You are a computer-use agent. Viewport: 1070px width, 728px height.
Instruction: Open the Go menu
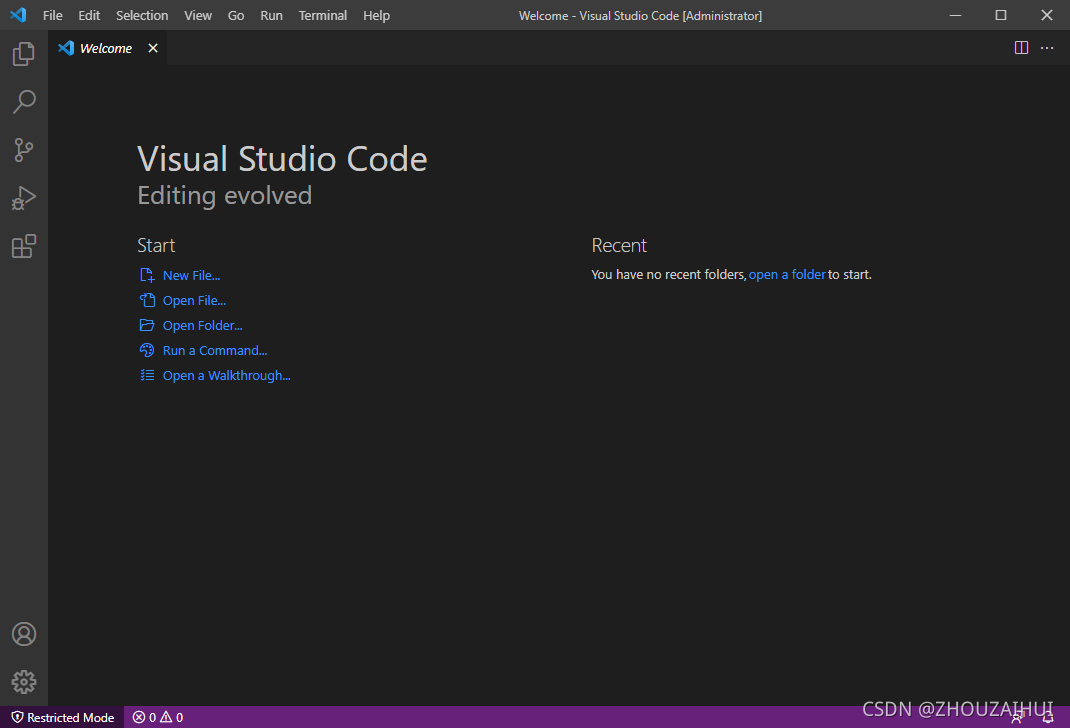tap(235, 15)
